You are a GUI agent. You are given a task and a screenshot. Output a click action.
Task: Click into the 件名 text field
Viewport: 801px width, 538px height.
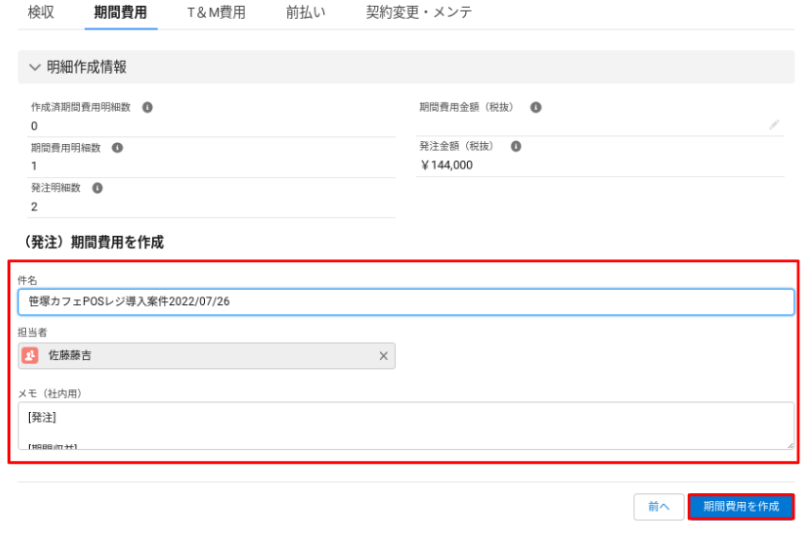[405, 301]
